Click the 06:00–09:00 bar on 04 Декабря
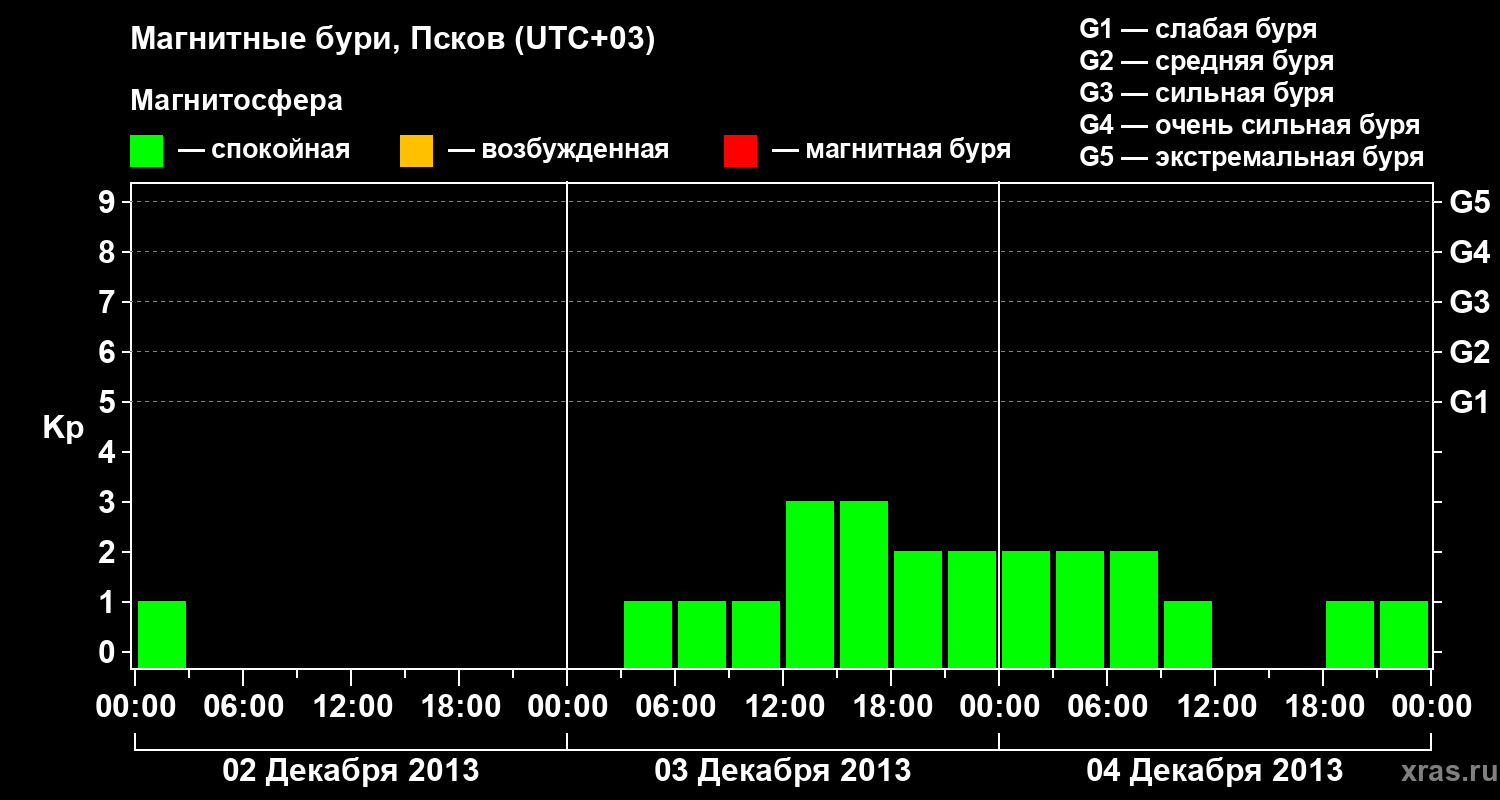Screen dimensions: 1500x800 pos(1134,609)
